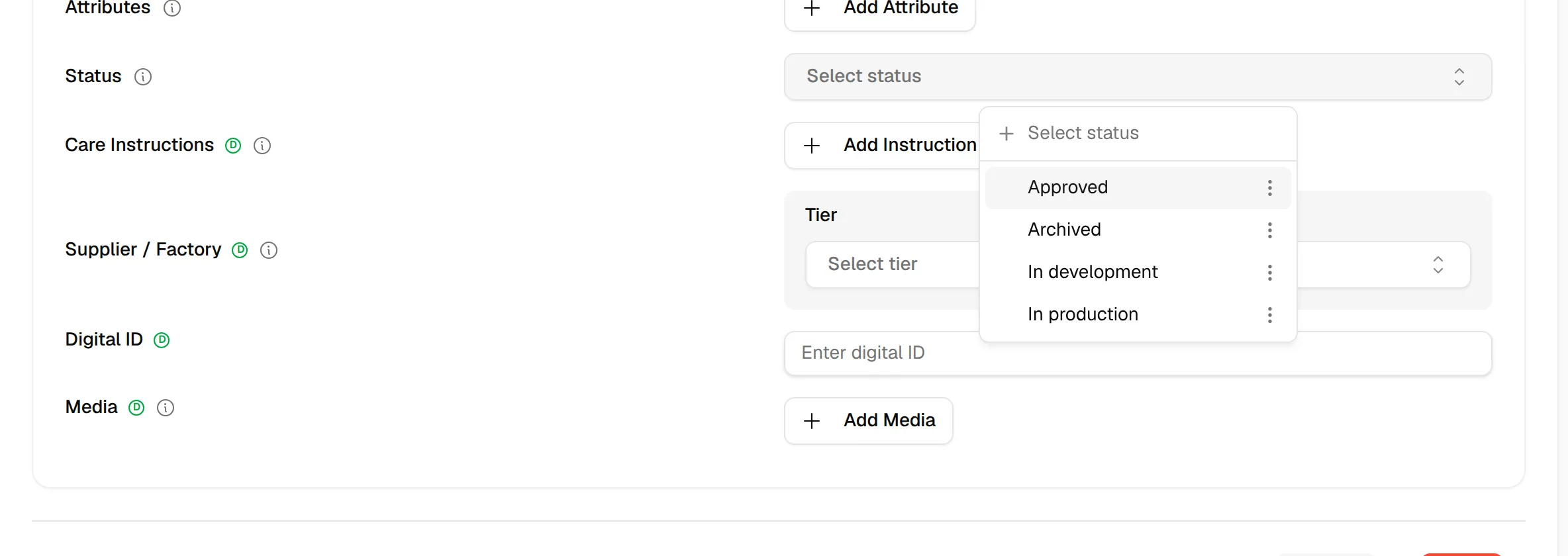The width and height of the screenshot is (1568, 556).
Task: Click the Status dropdown chevron arrows
Action: [1459, 77]
